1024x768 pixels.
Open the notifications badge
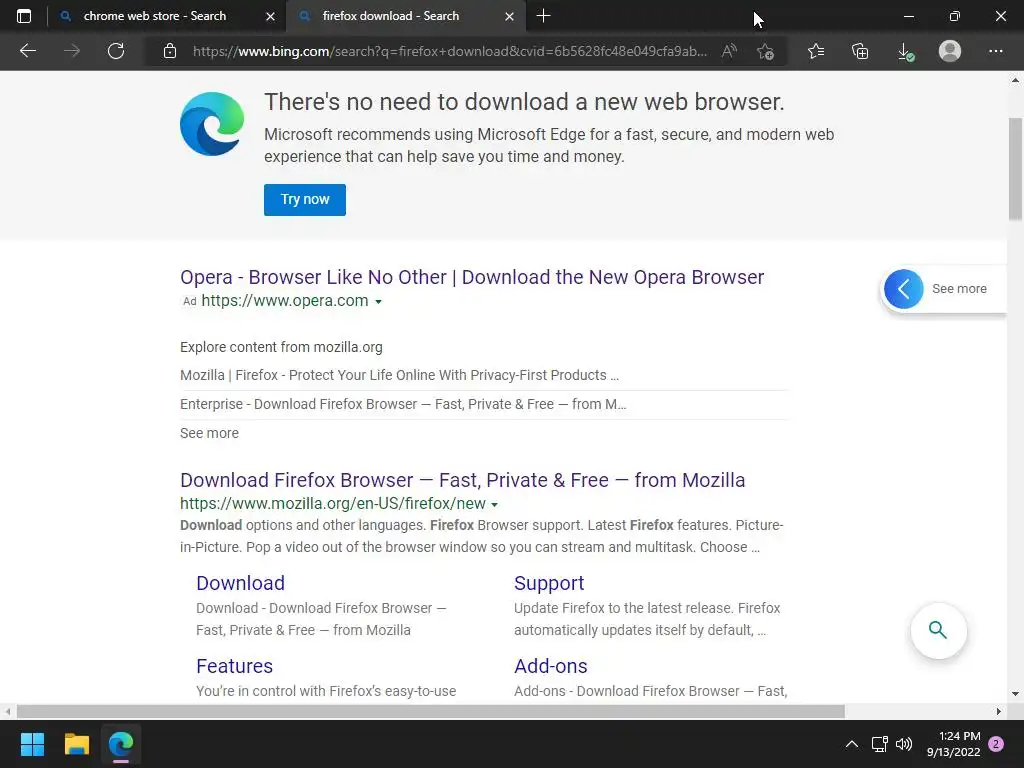[996, 744]
